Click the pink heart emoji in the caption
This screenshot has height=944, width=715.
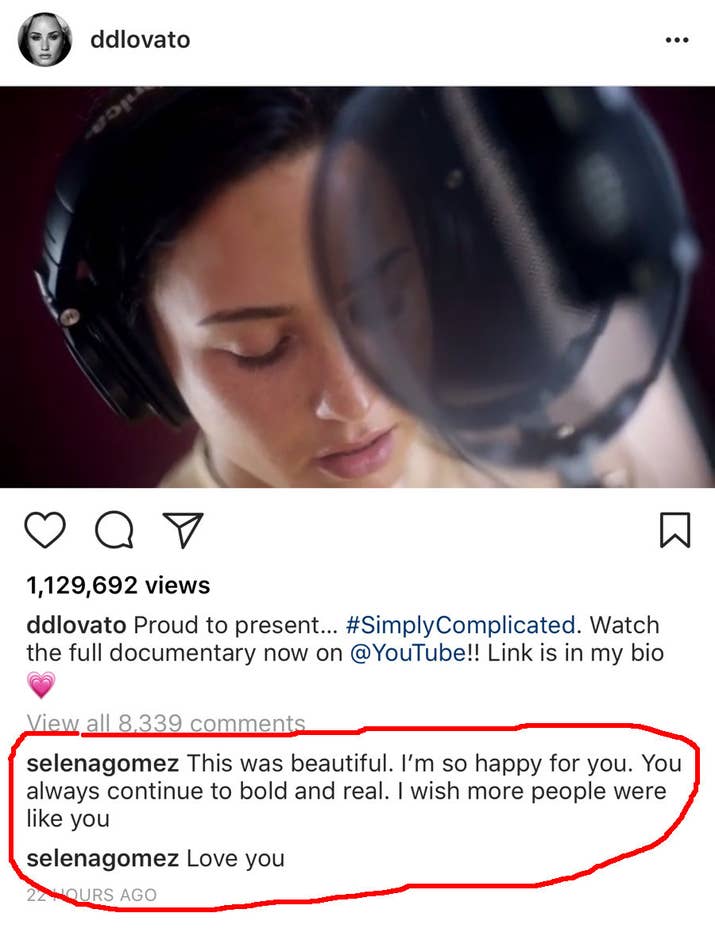(40, 685)
